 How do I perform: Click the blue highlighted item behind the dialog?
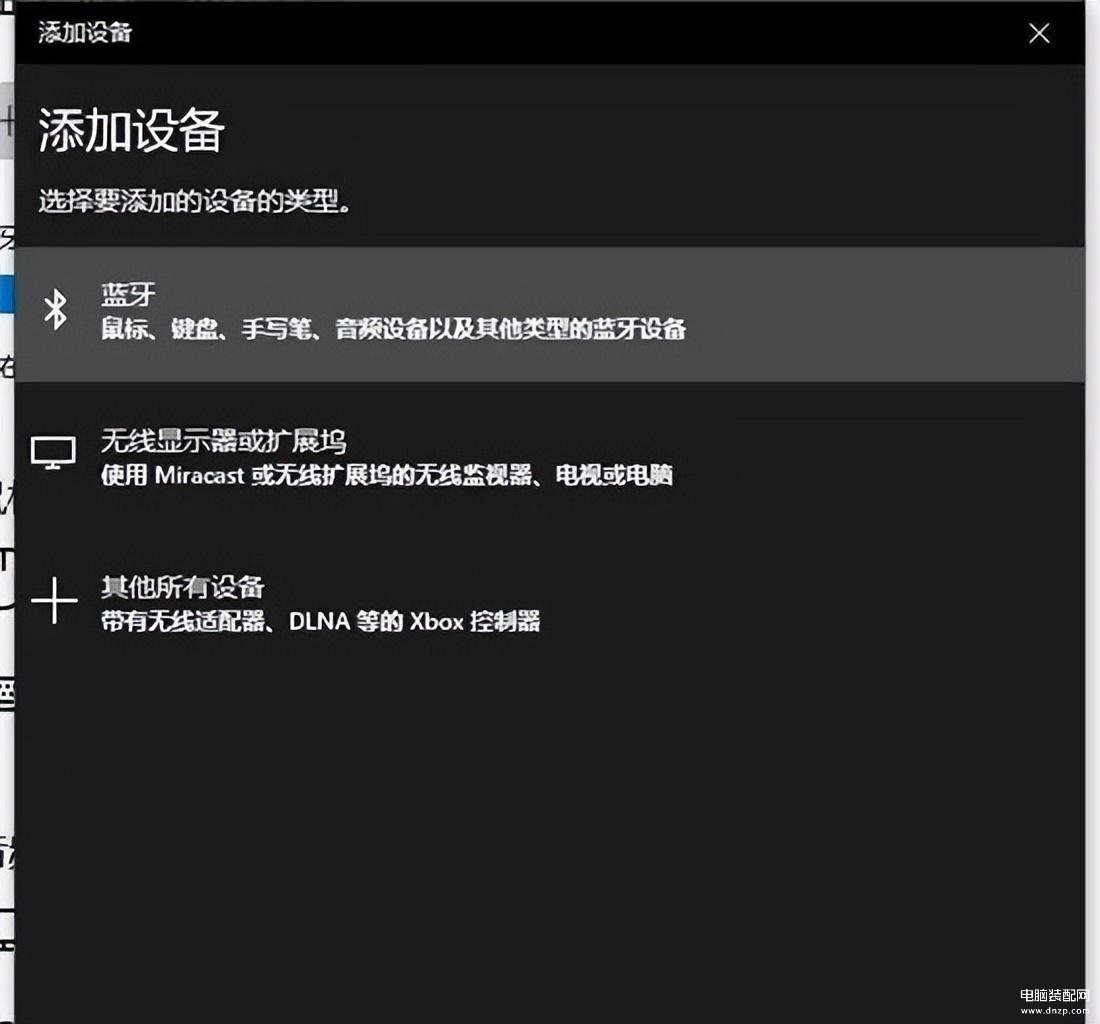pyautogui.click(x=7, y=295)
